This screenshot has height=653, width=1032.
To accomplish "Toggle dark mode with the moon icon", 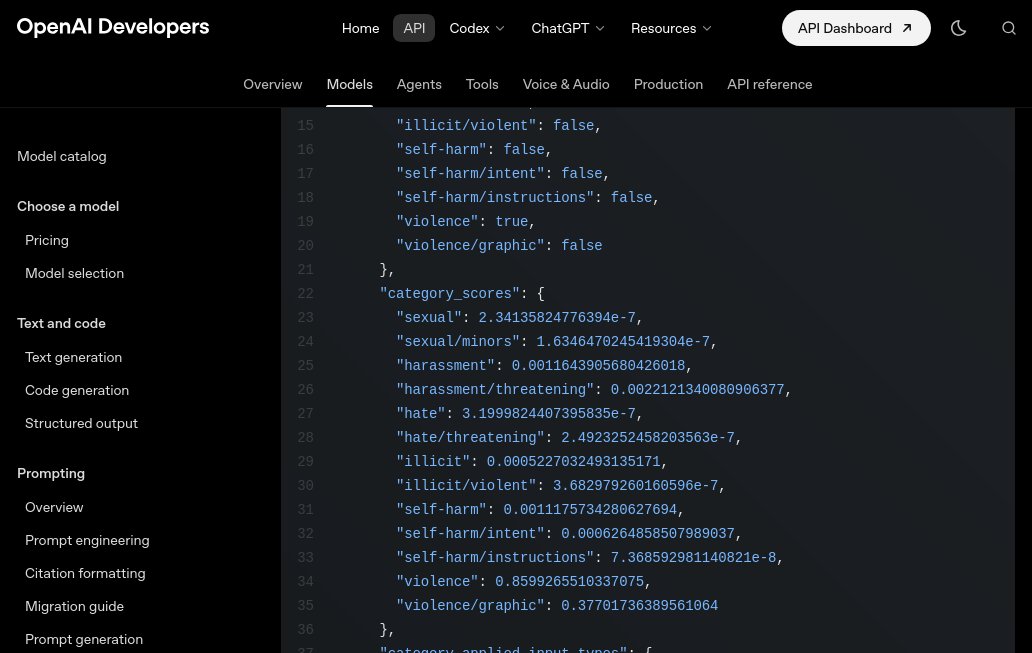I will coord(958,28).
